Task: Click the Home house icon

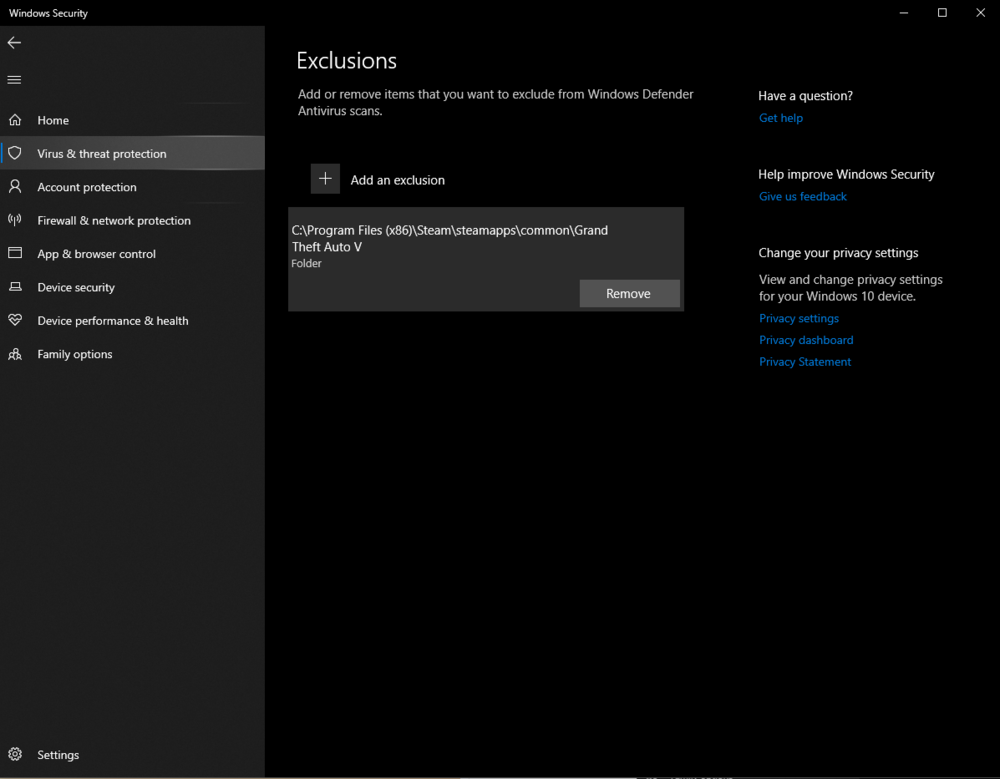Action: pyautogui.click(x=15, y=120)
